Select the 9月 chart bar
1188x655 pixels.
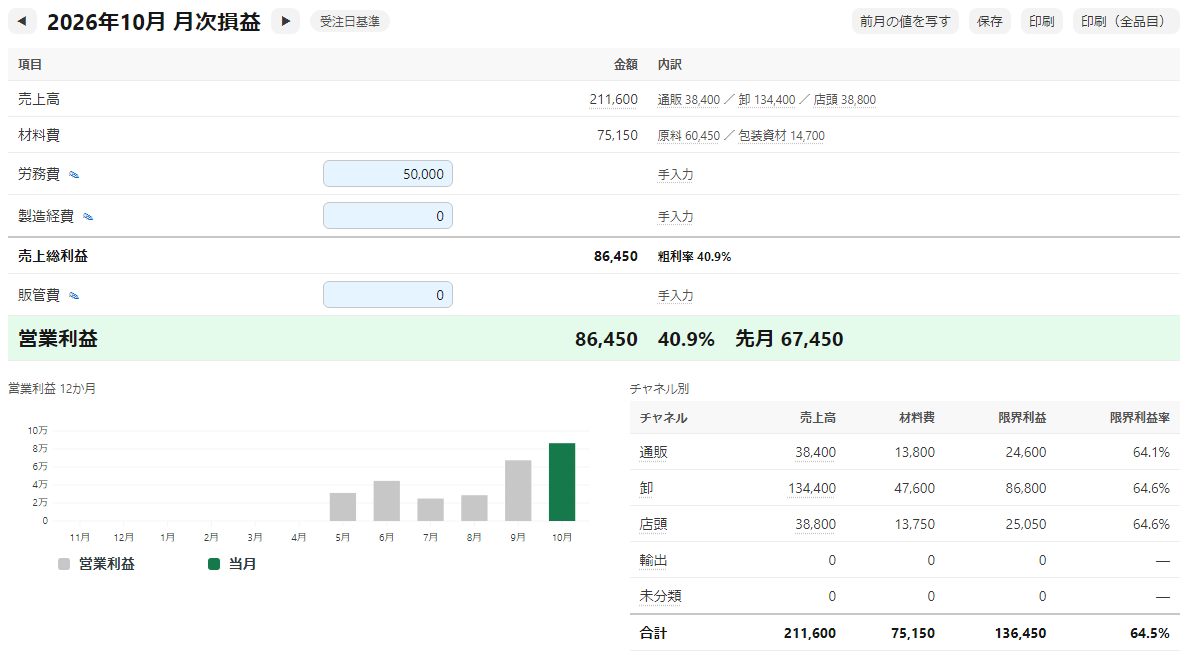[x=518, y=491]
